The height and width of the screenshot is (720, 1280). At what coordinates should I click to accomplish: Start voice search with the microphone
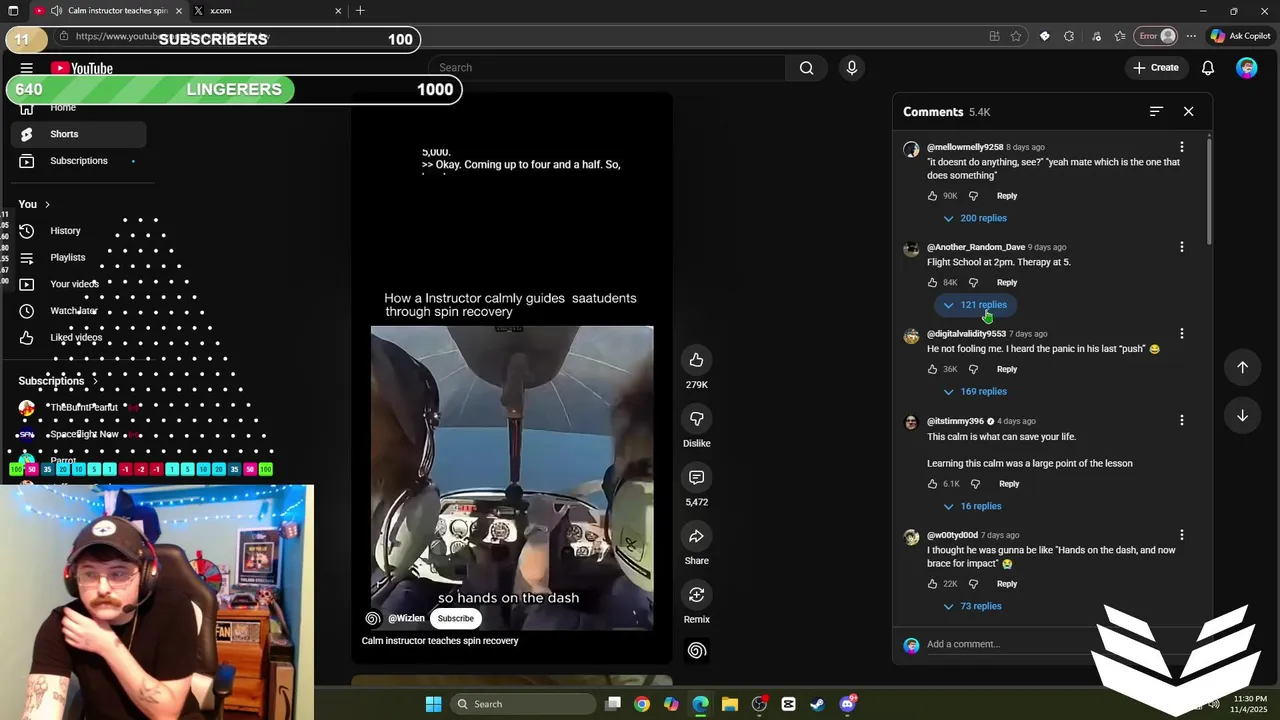852,68
